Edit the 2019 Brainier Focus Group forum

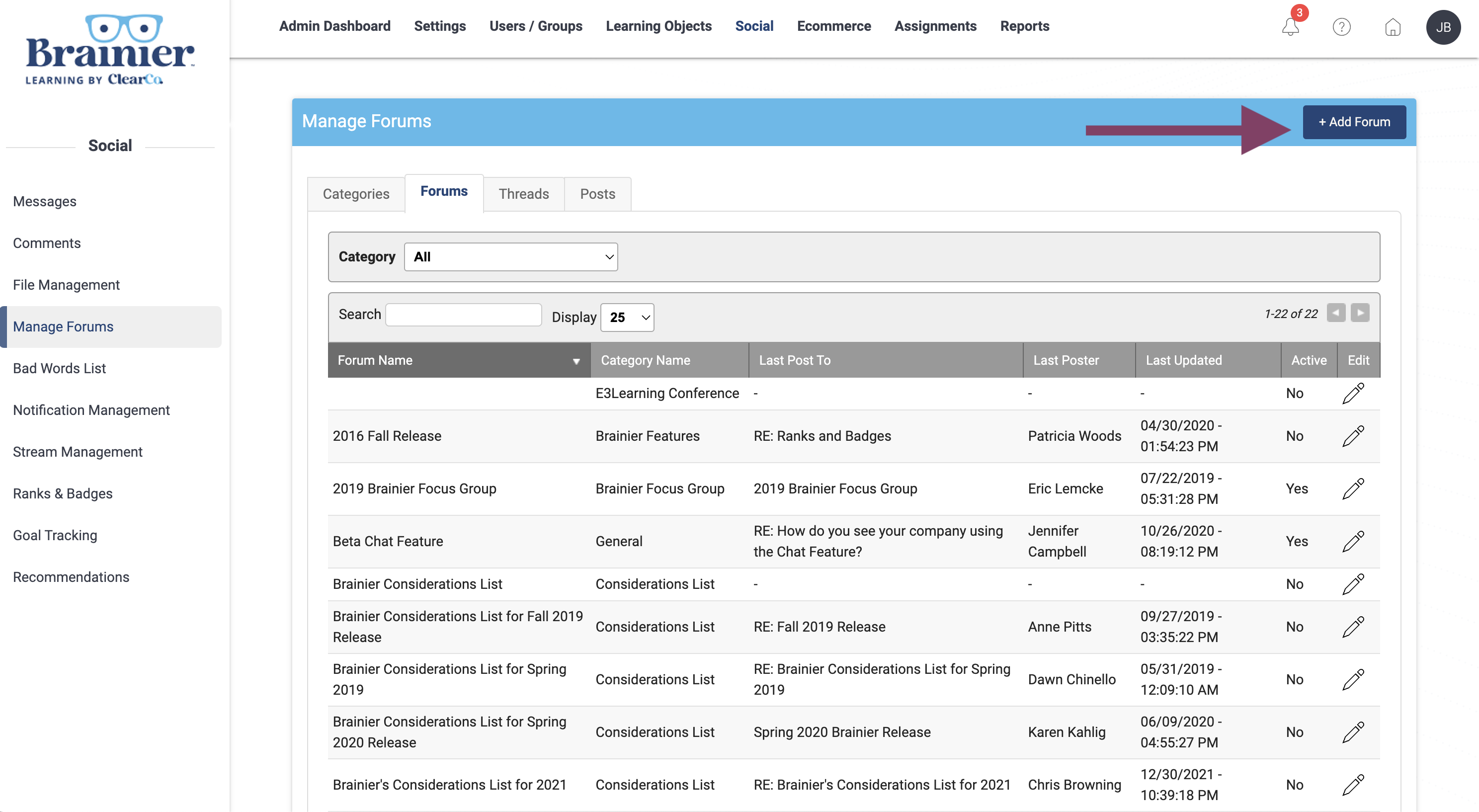point(1353,488)
